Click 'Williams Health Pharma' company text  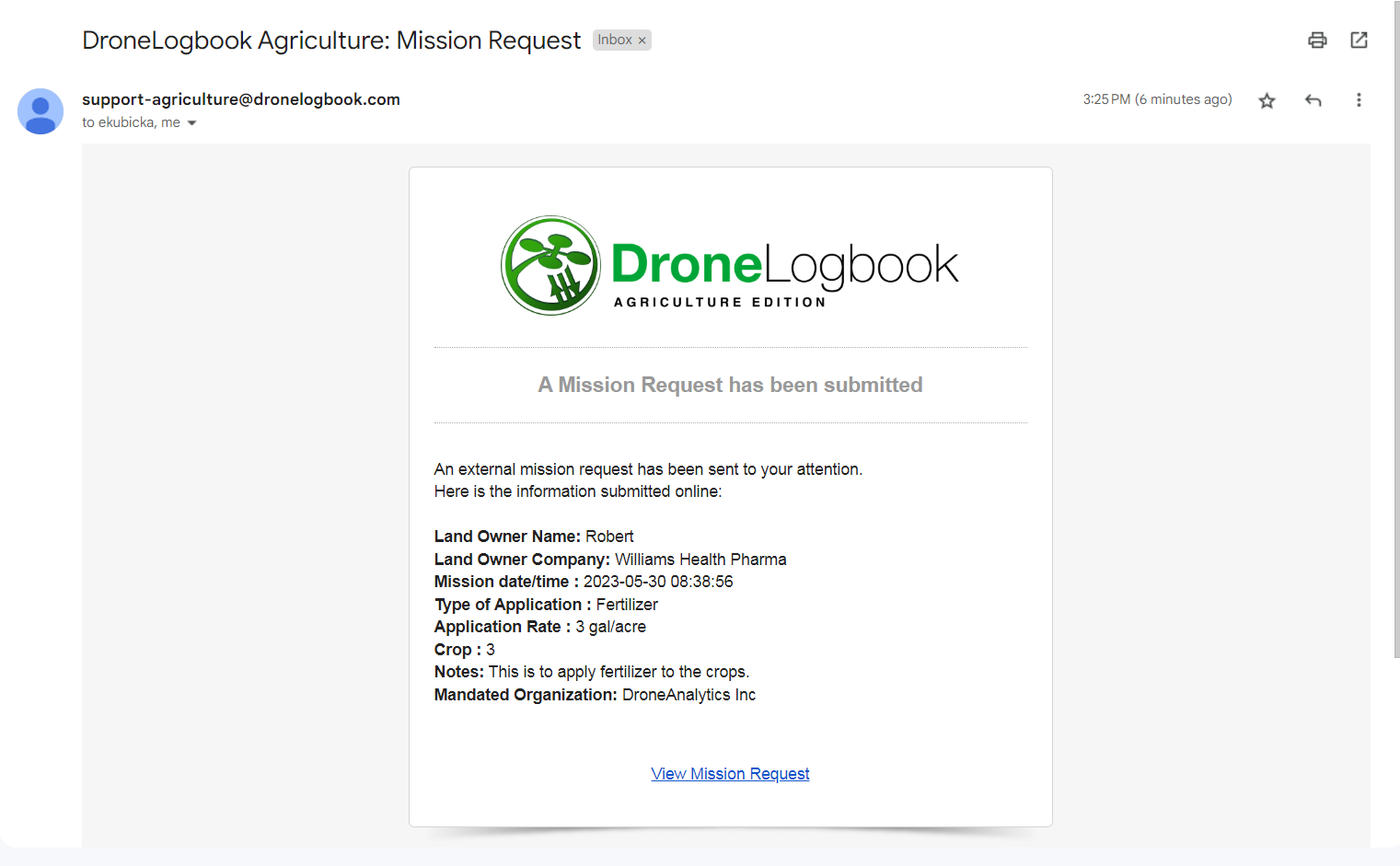pos(700,560)
